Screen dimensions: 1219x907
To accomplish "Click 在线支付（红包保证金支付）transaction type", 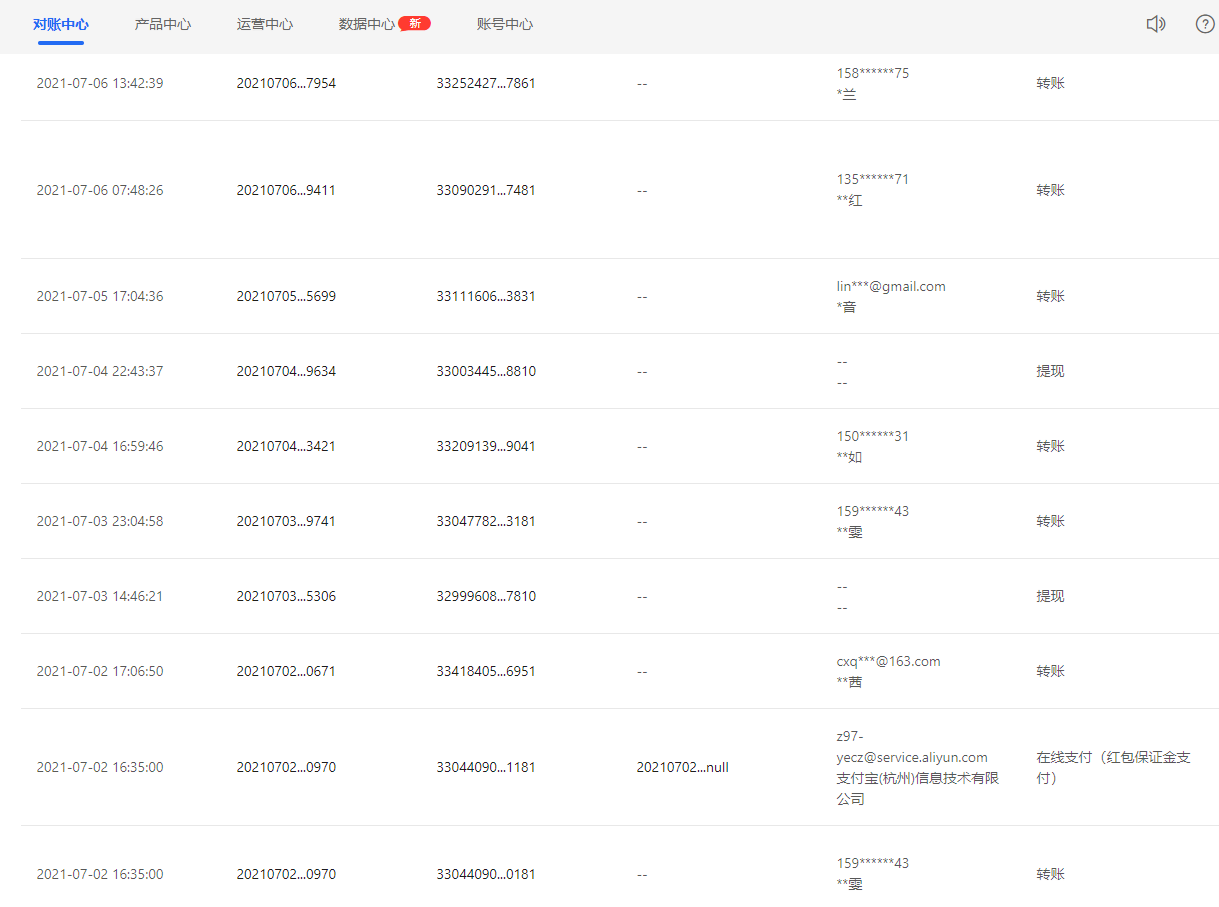I will pyautogui.click(x=1113, y=768).
